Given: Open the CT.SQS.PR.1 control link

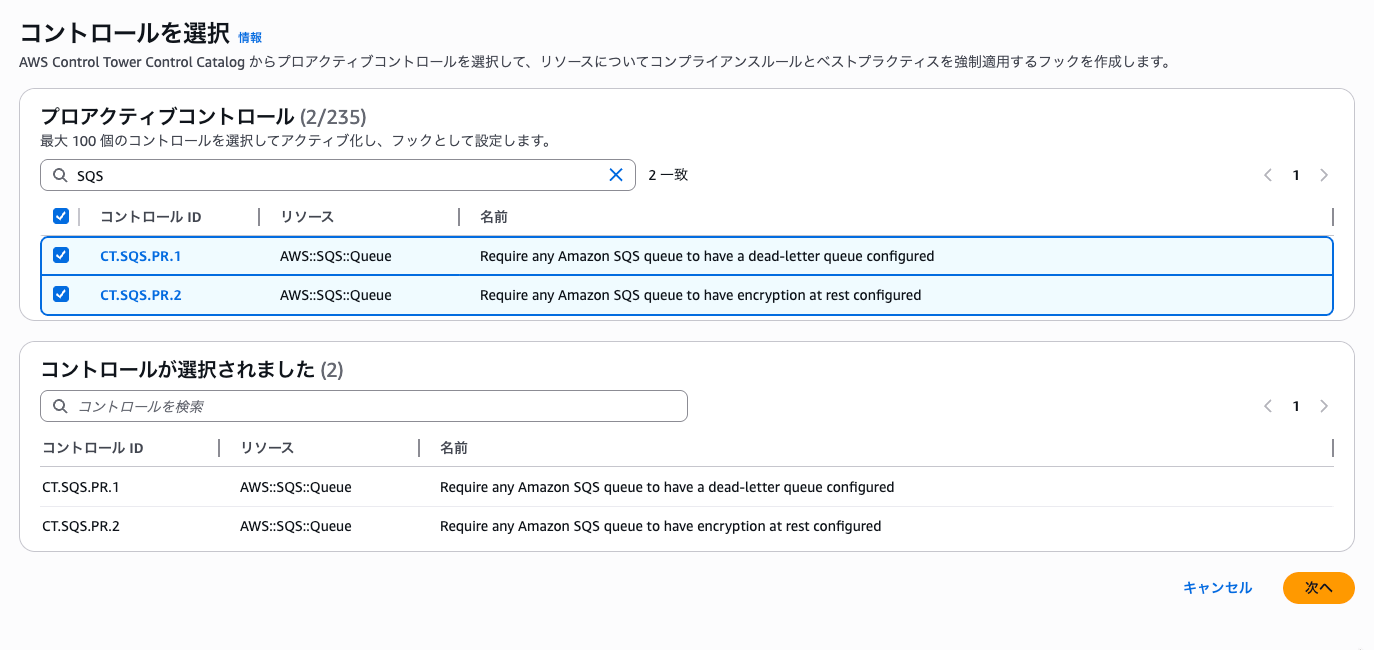Looking at the screenshot, I should pyautogui.click(x=140, y=256).
